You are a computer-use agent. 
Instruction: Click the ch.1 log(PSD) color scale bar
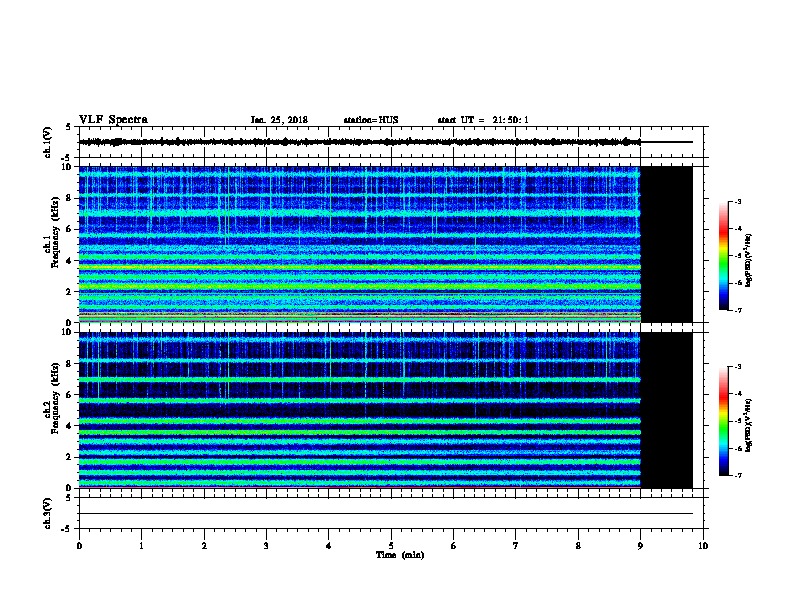723,256
